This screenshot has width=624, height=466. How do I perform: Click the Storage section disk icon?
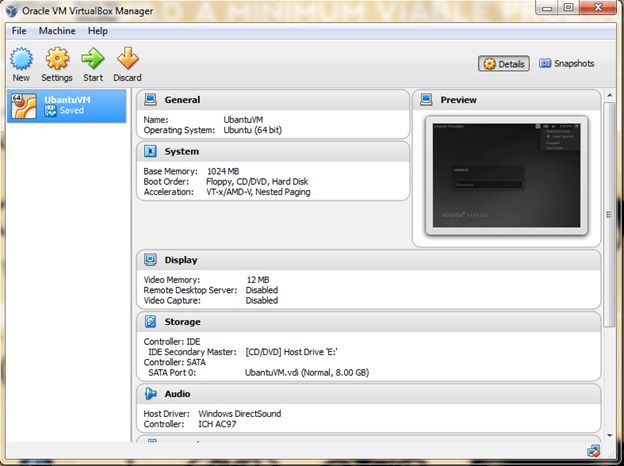pos(150,322)
